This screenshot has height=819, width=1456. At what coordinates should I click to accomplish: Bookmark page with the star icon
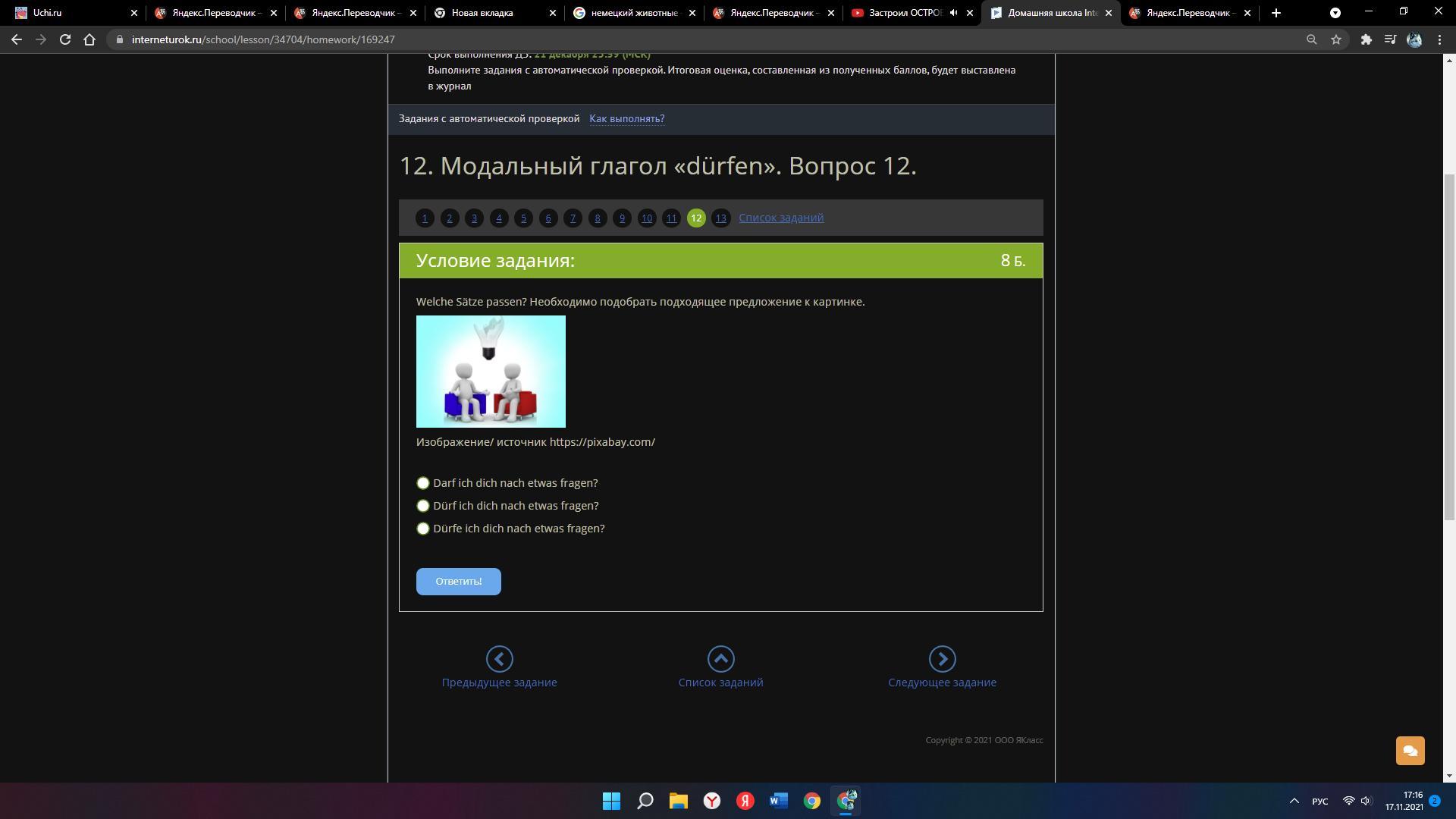[1336, 39]
